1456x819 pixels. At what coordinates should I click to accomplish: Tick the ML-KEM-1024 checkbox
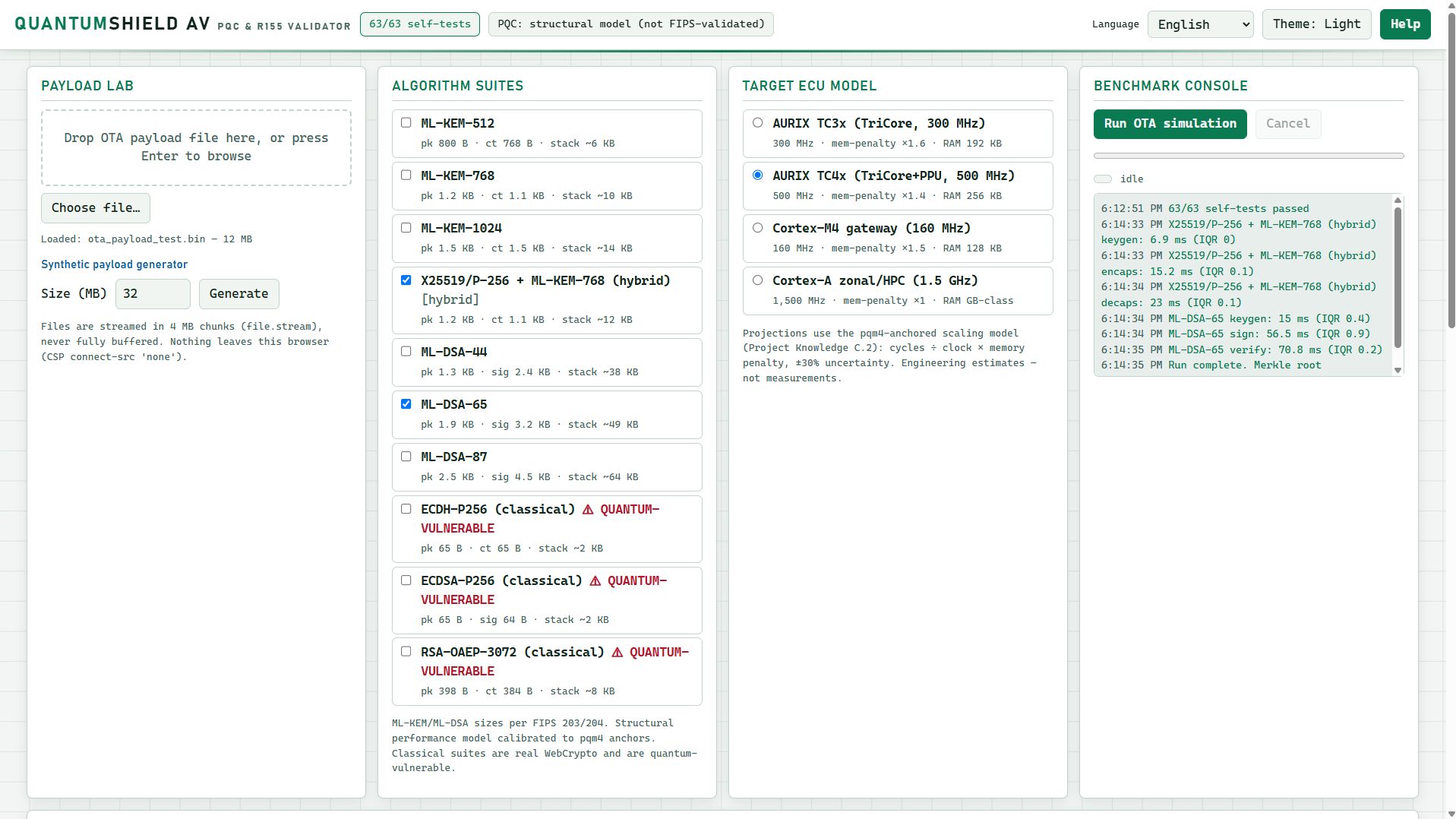click(x=406, y=227)
